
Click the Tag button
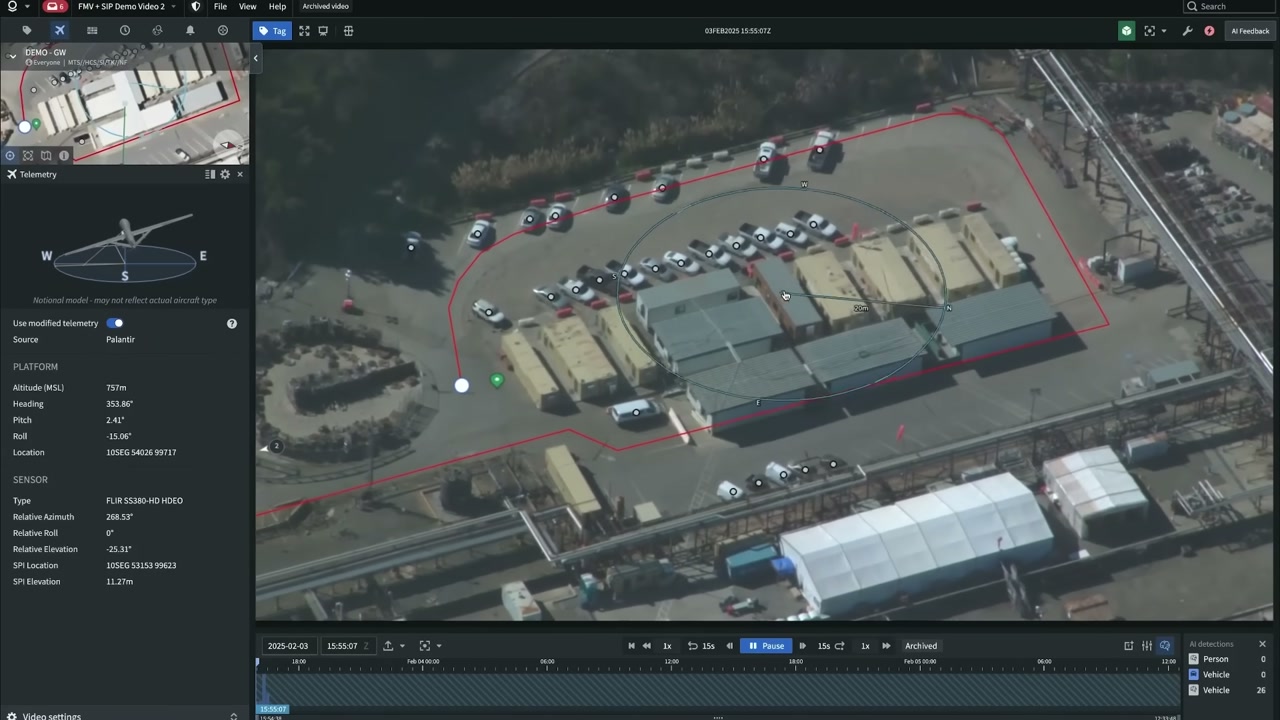click(x=271, y=31)
